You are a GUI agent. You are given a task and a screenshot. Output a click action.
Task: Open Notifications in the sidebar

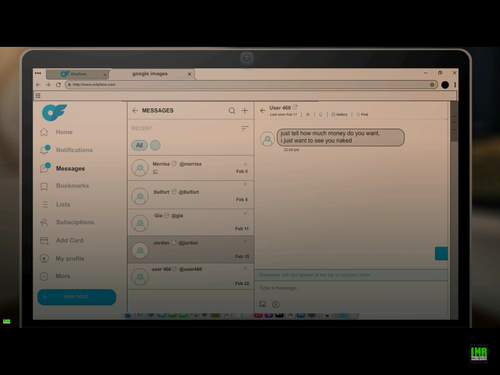(x=74, y=150)
